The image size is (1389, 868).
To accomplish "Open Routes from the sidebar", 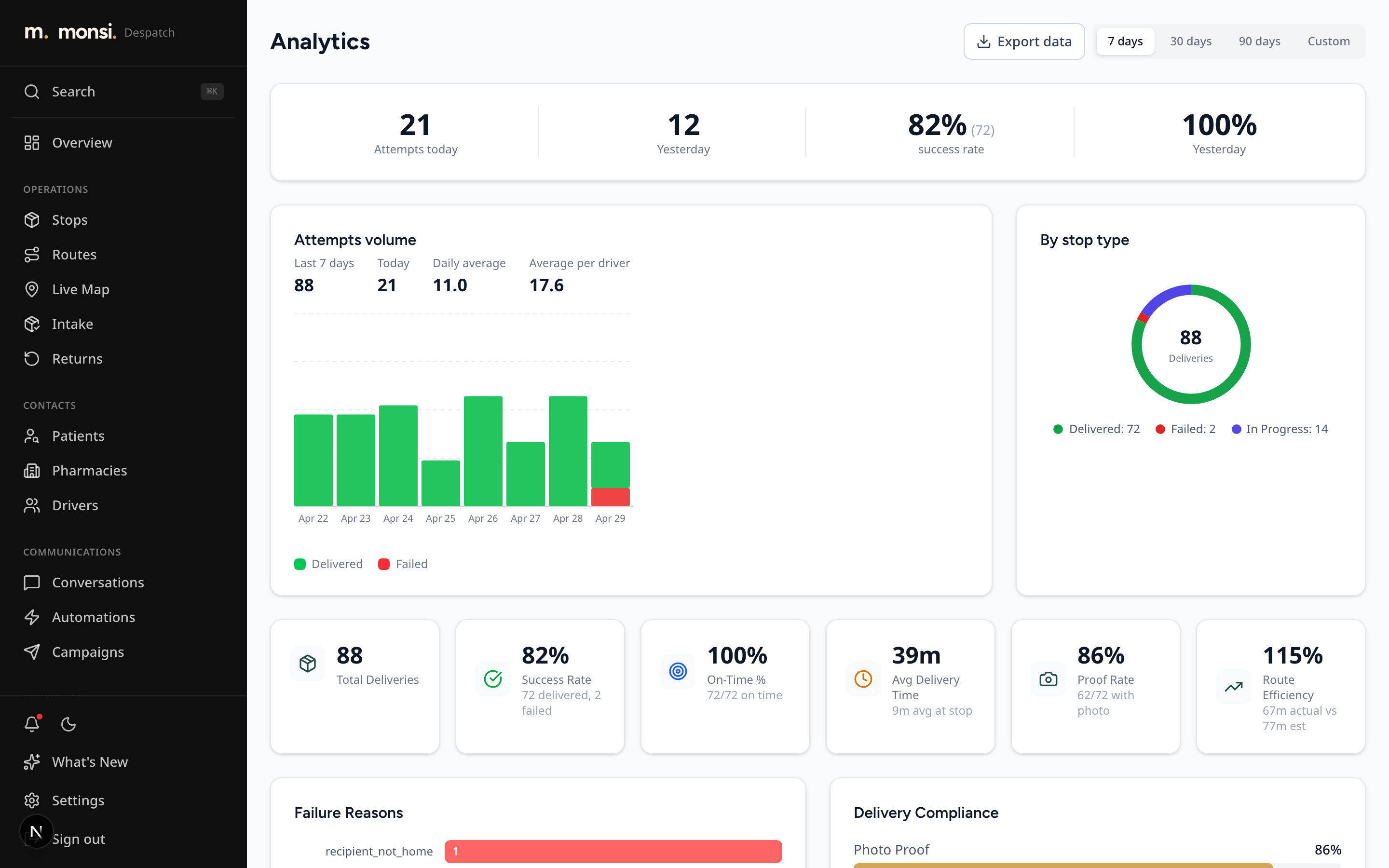I will (x=123, y=254).
